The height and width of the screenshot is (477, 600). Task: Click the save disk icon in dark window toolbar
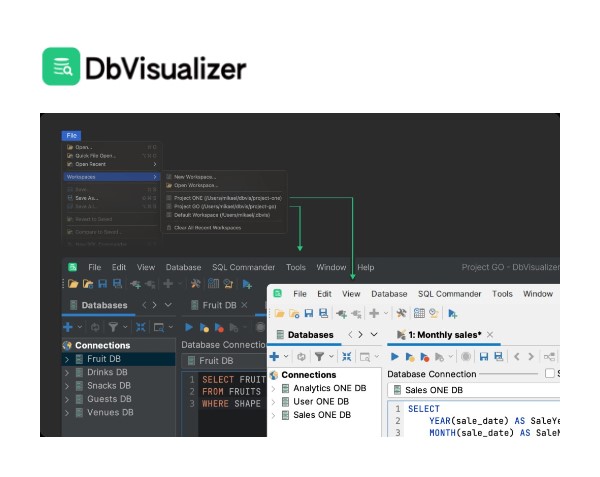point(103,284)
